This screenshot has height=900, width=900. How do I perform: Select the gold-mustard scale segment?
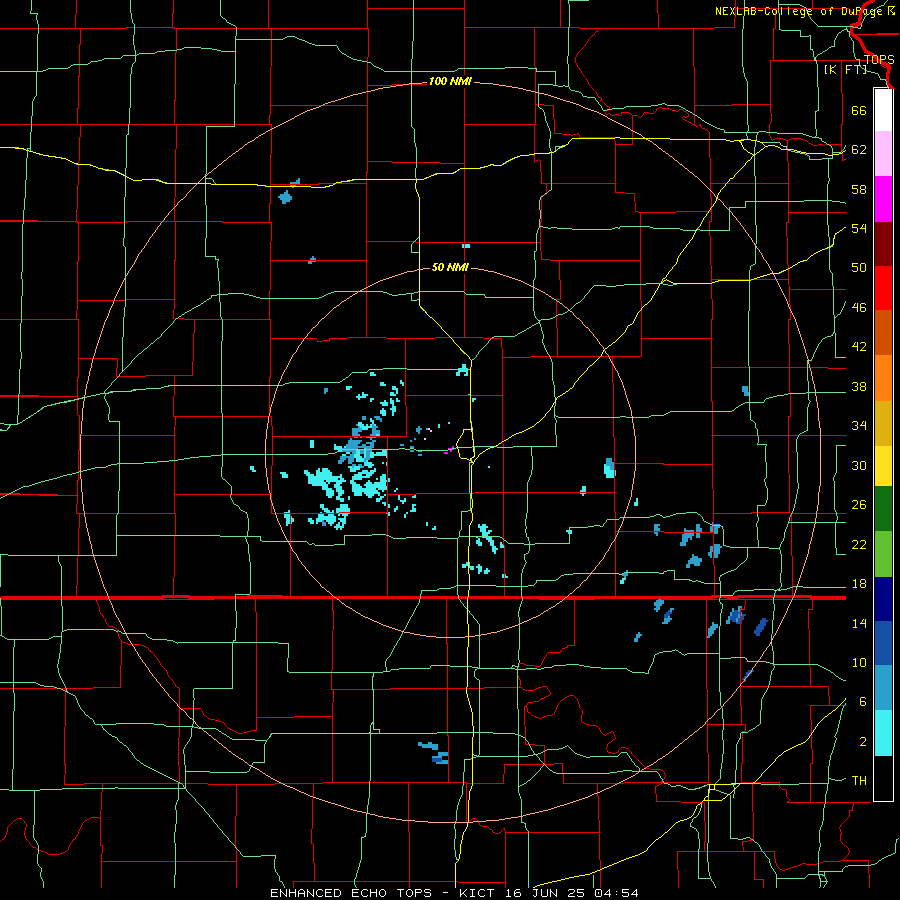[883, 422]
